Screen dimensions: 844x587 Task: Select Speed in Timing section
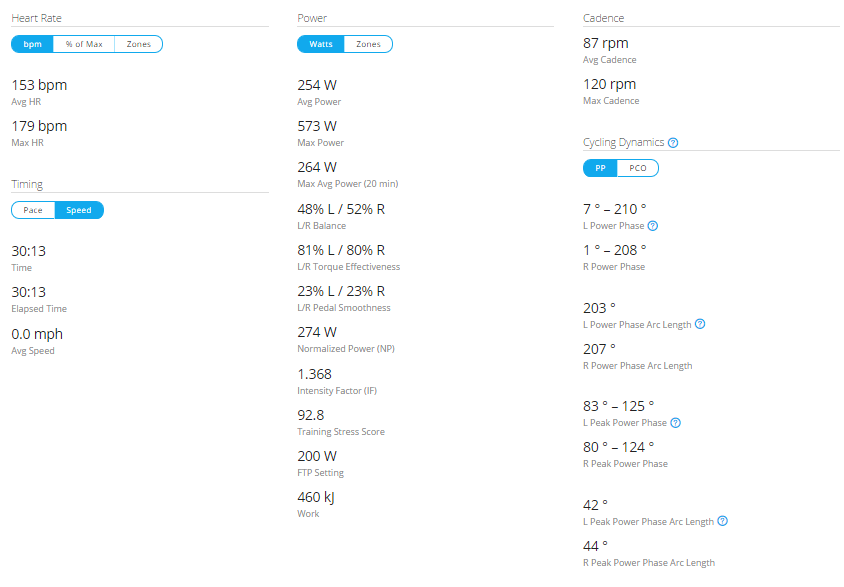(79, 210)
